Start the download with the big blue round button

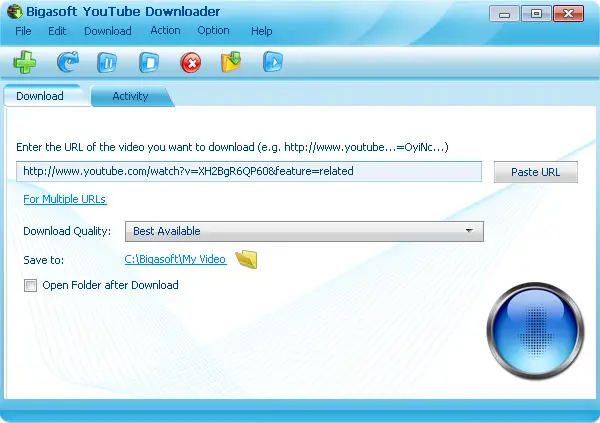pos(535,331)
